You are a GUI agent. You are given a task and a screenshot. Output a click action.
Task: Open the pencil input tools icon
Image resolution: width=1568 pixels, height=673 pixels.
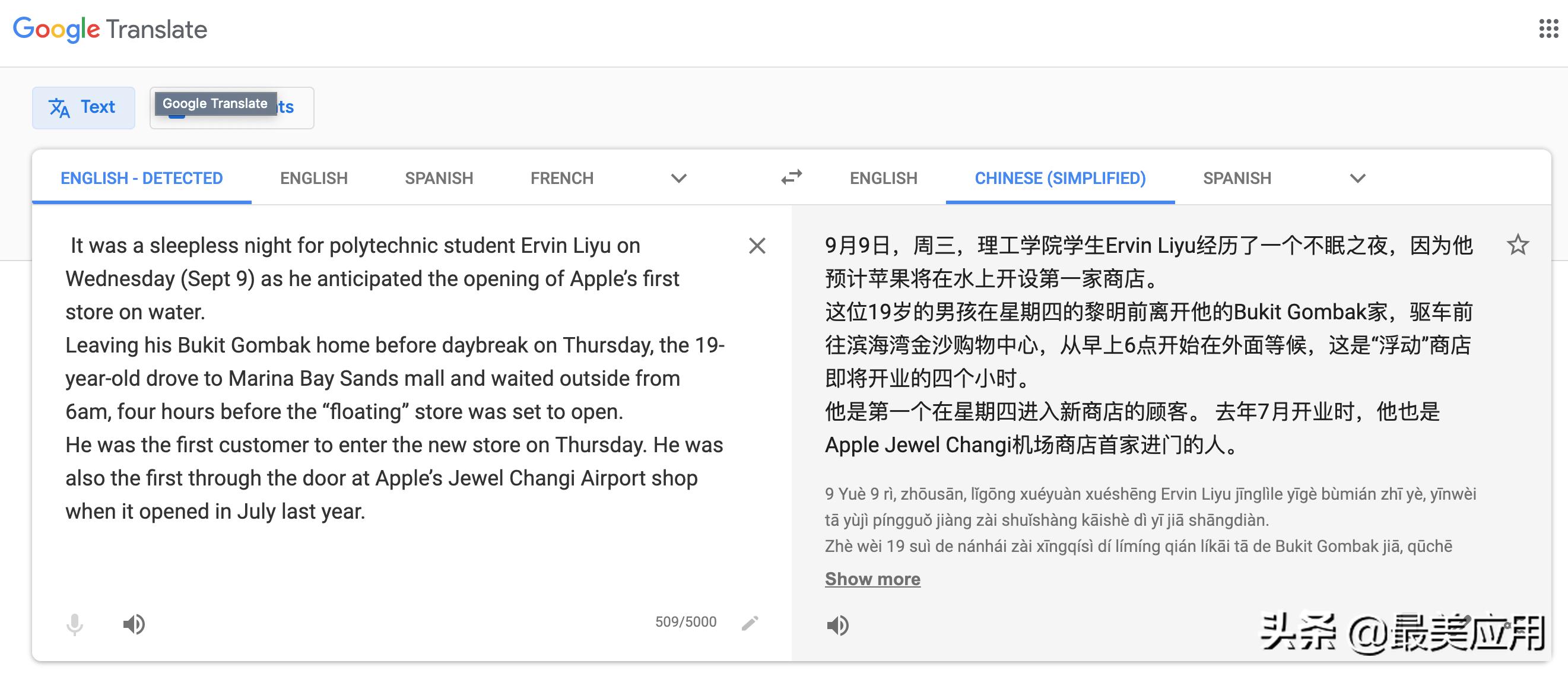[750, 623]
